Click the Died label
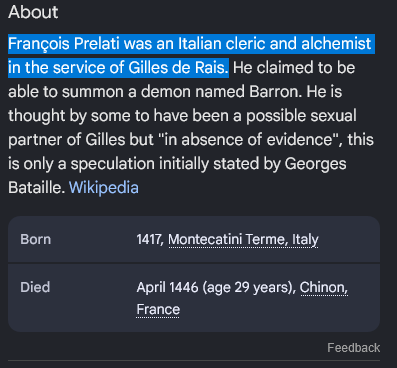 tap(35, 287)
